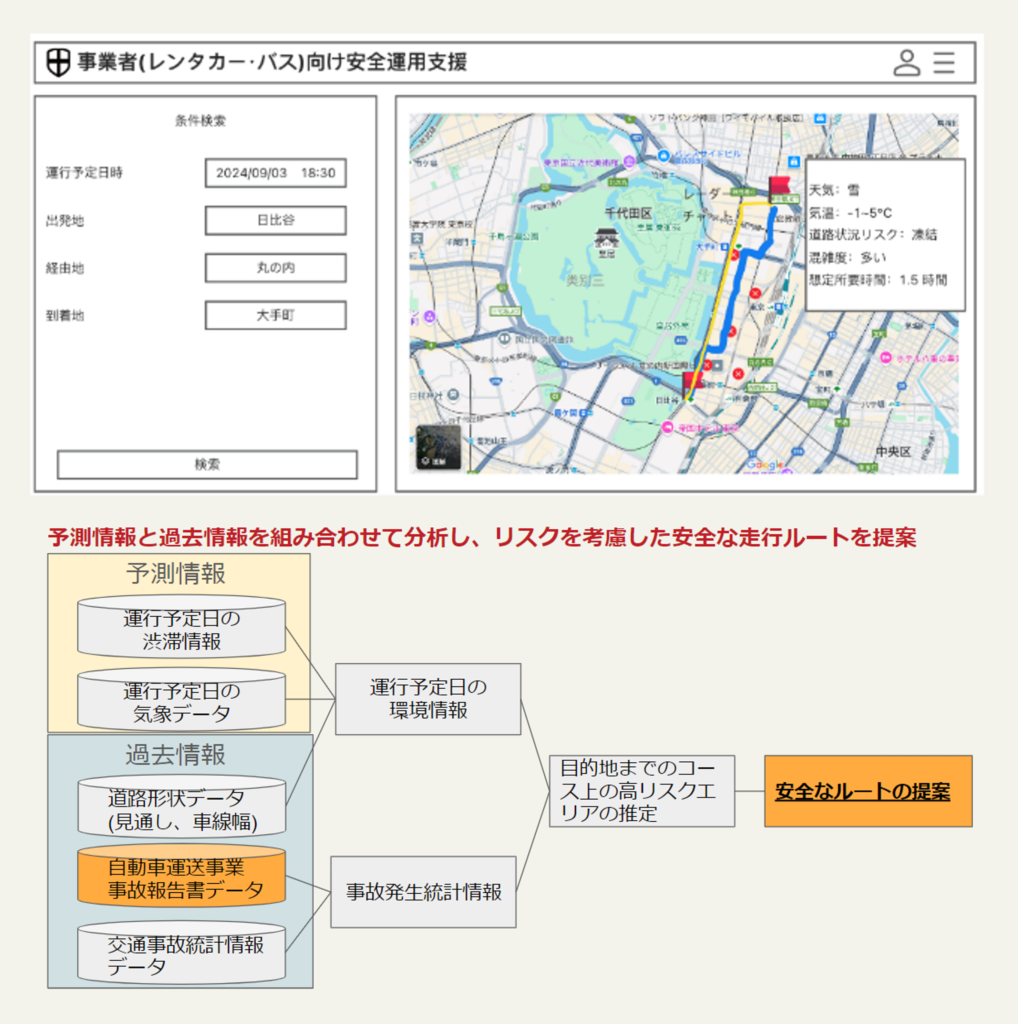Click the 到着地 label
The image size is (1018, 1024).
pyautogui.click(x=65, y=315)
